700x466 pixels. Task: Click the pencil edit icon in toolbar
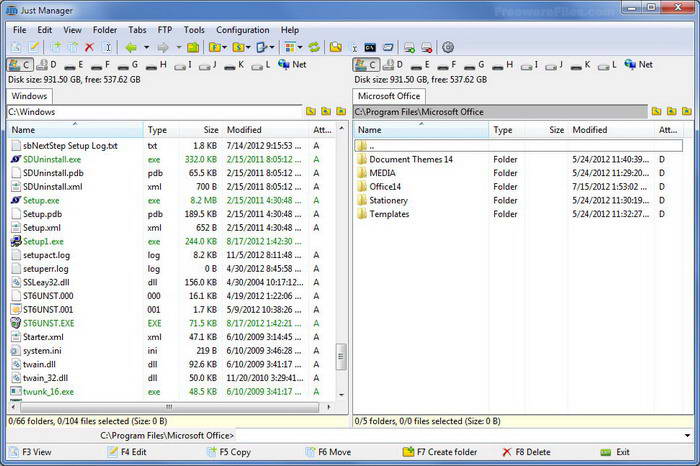(x=34, y=47)
